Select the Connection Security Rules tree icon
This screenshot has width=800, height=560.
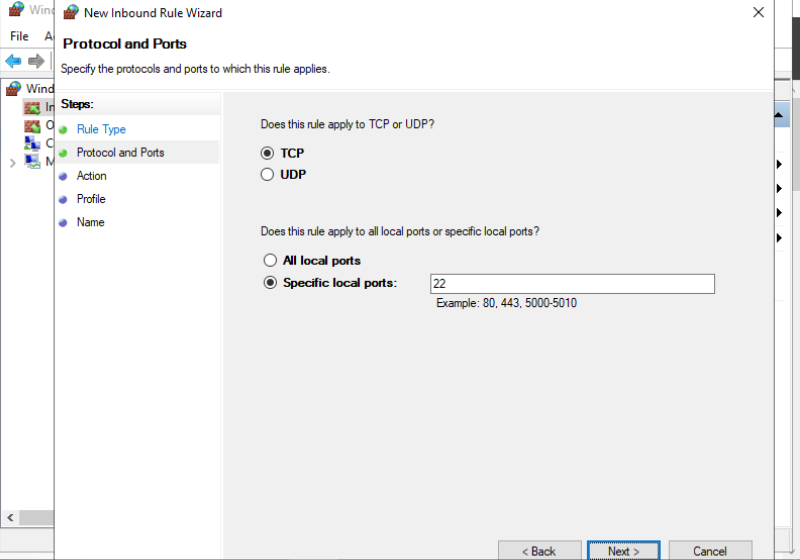click(32, 143)
